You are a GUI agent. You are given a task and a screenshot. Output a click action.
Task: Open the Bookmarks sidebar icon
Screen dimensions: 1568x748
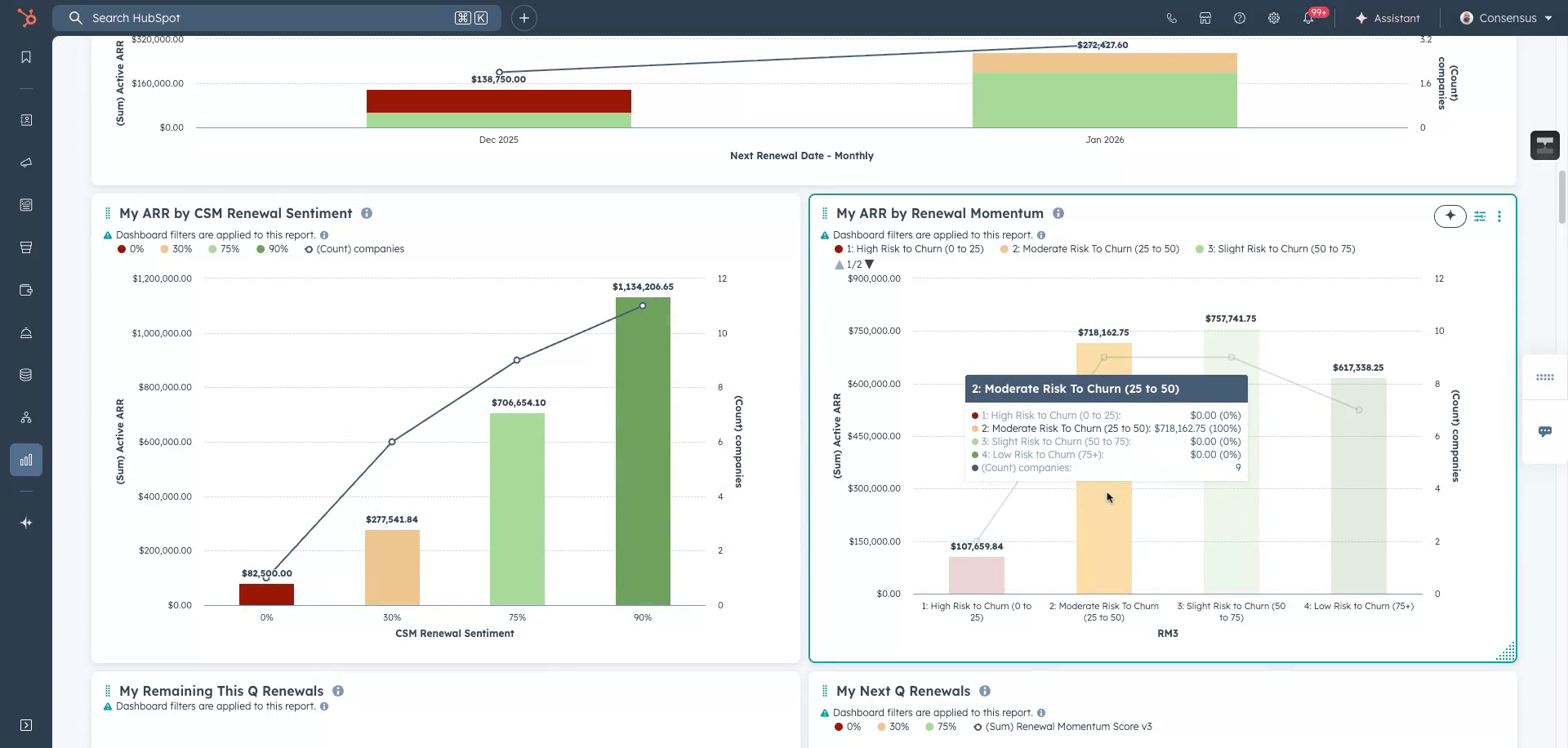coord(26,57)
